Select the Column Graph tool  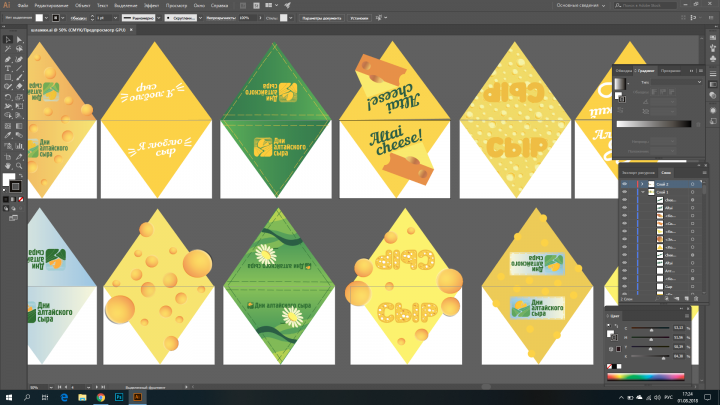pyautogui.click(x=19, y=146)
